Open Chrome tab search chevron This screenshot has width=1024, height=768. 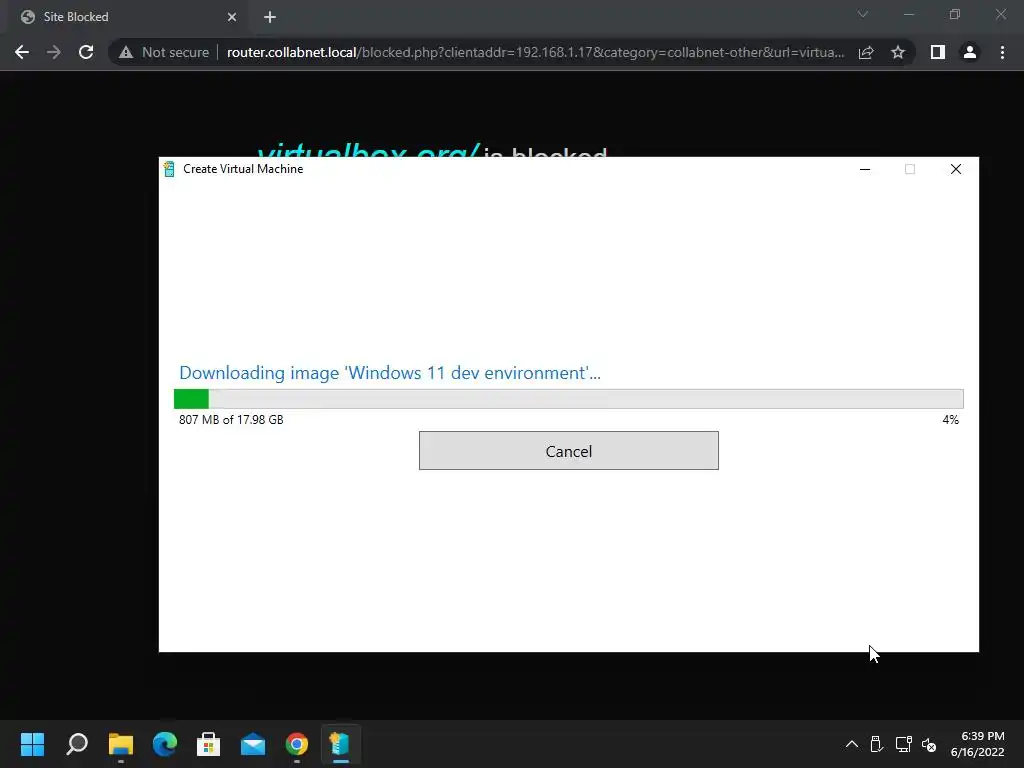tap(863, 14)
